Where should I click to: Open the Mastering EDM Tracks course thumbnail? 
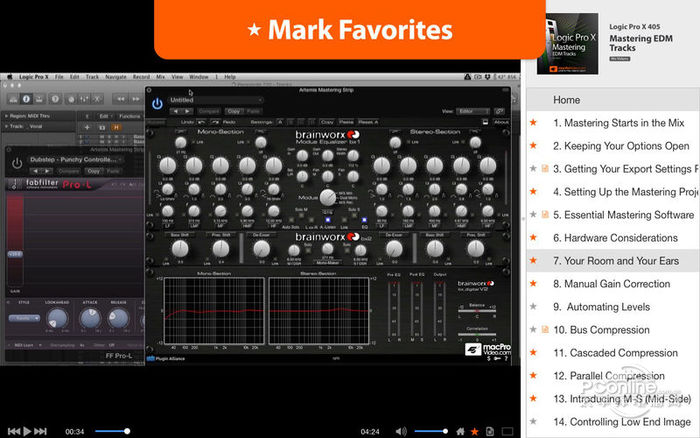[567, 43]
